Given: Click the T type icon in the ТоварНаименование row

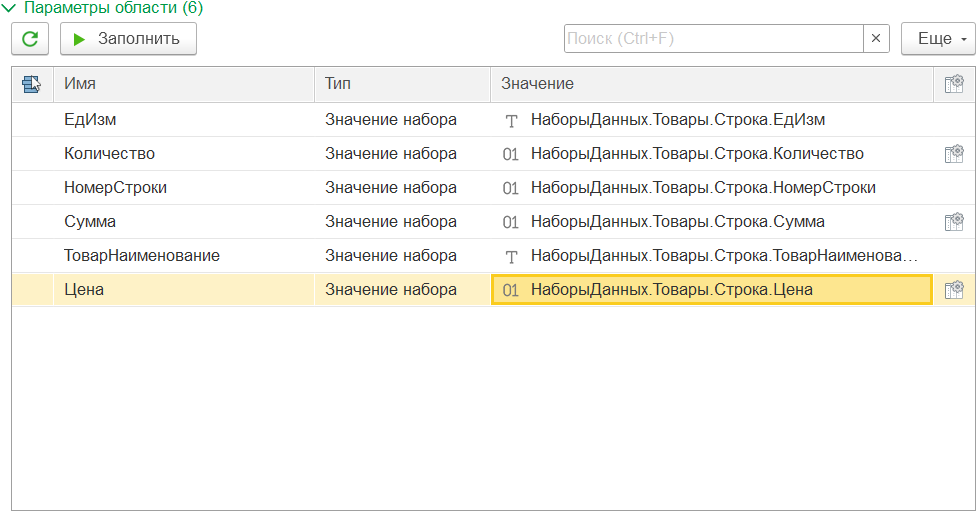Looking at the screenshot, I should (511, 257).
